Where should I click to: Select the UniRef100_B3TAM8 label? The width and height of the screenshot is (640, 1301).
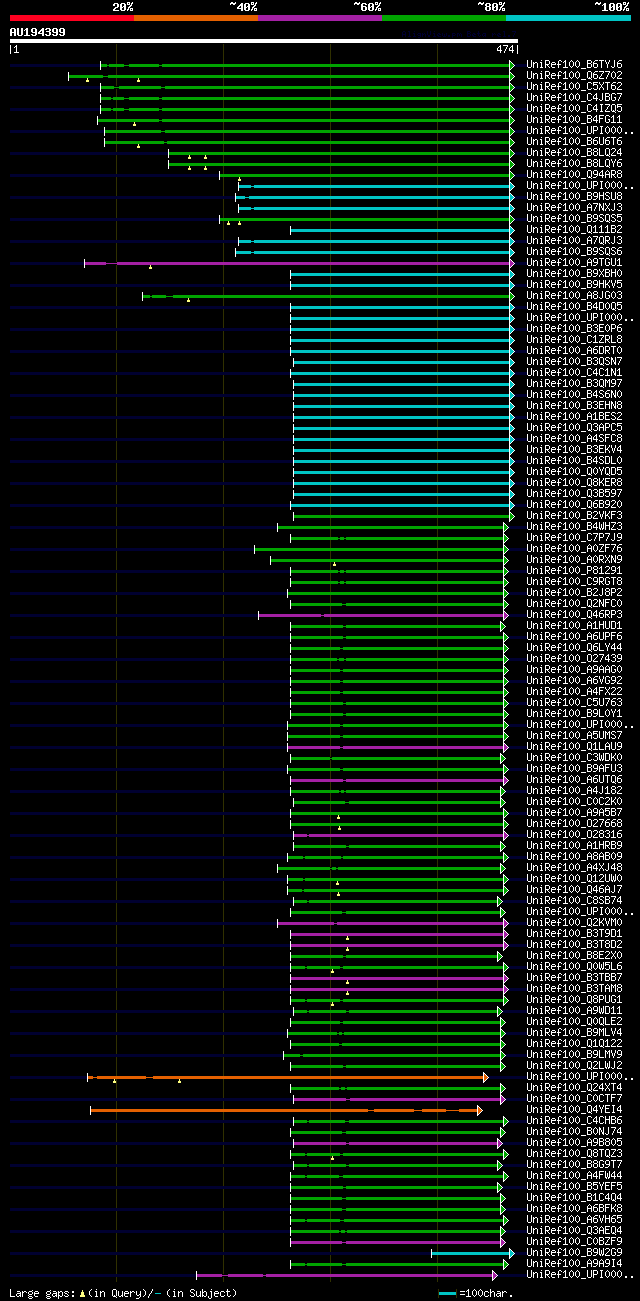tap(574, 988)
